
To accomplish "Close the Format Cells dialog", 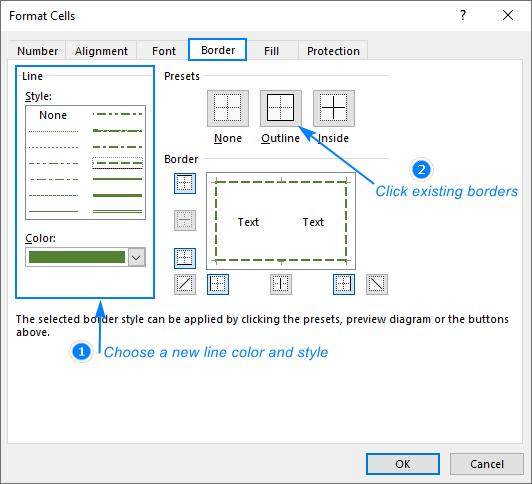I will (x=508, y=15).
